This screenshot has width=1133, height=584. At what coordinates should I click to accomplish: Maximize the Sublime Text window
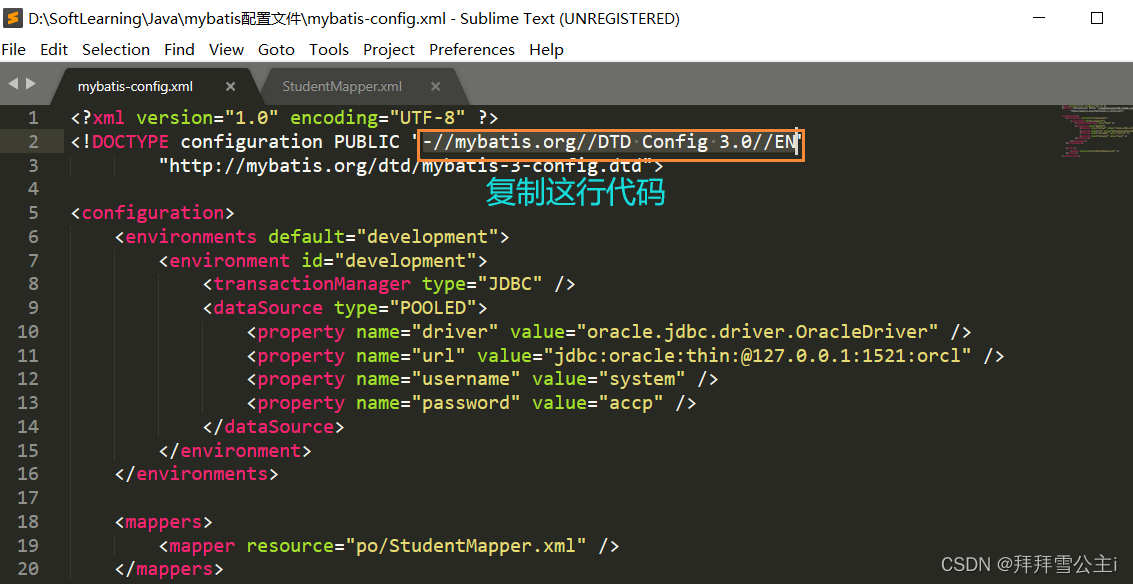point(1097,18)
